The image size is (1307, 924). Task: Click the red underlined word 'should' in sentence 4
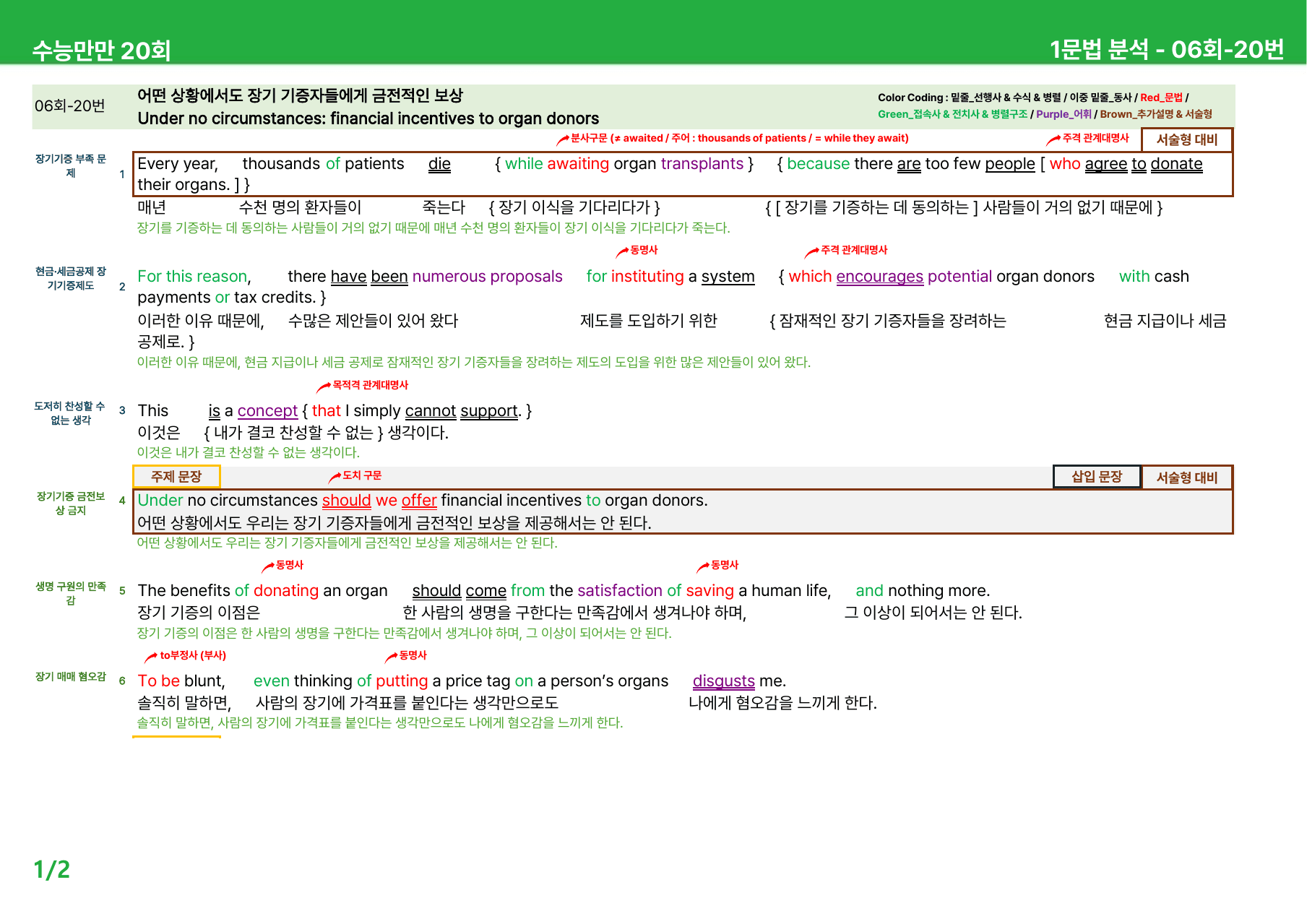click(x=346, y=501)
